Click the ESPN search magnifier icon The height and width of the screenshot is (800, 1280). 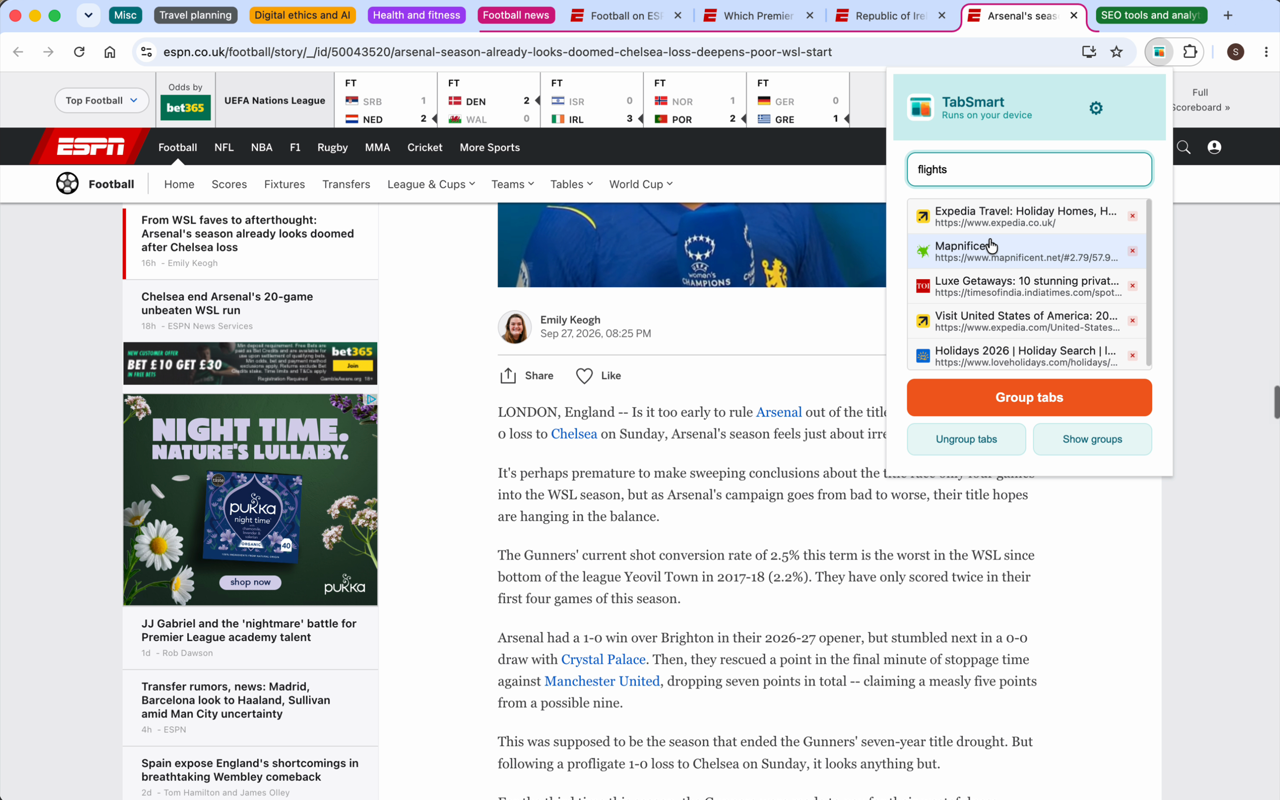pyautogui.click(x=1184, y=147)
